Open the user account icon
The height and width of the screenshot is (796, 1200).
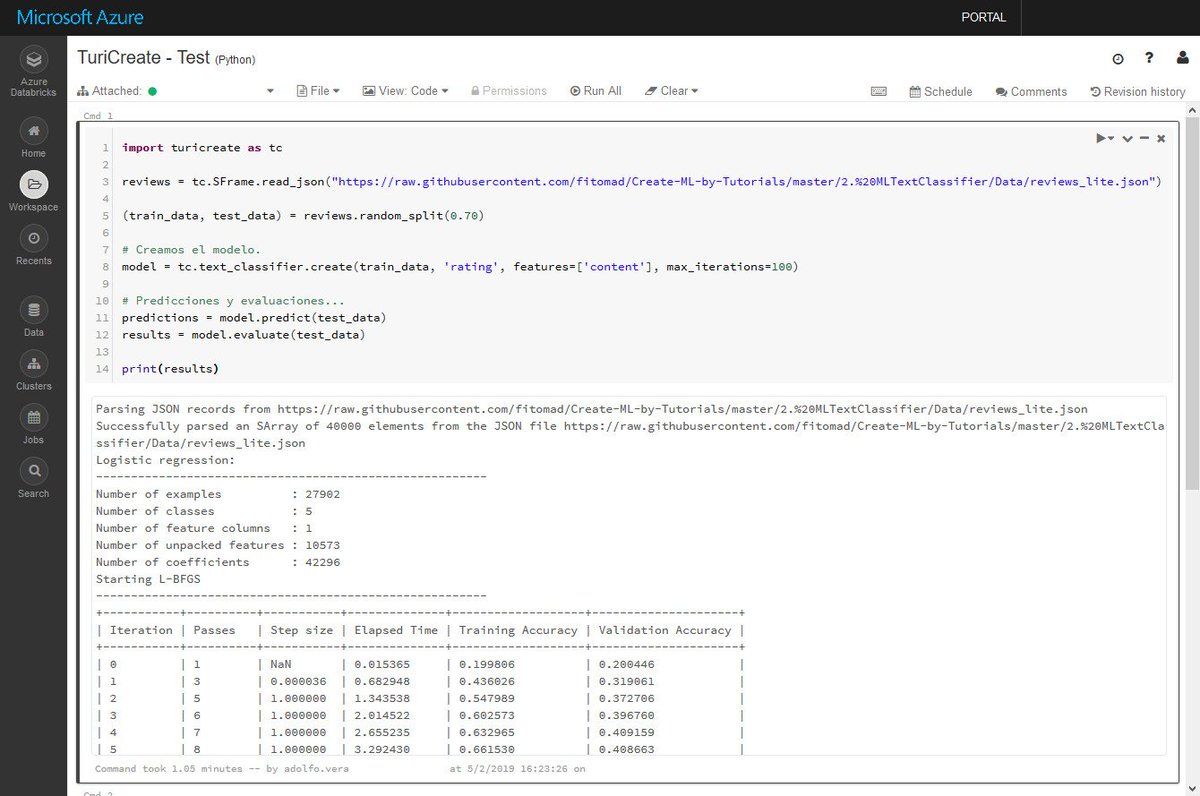pos(1182,59)
